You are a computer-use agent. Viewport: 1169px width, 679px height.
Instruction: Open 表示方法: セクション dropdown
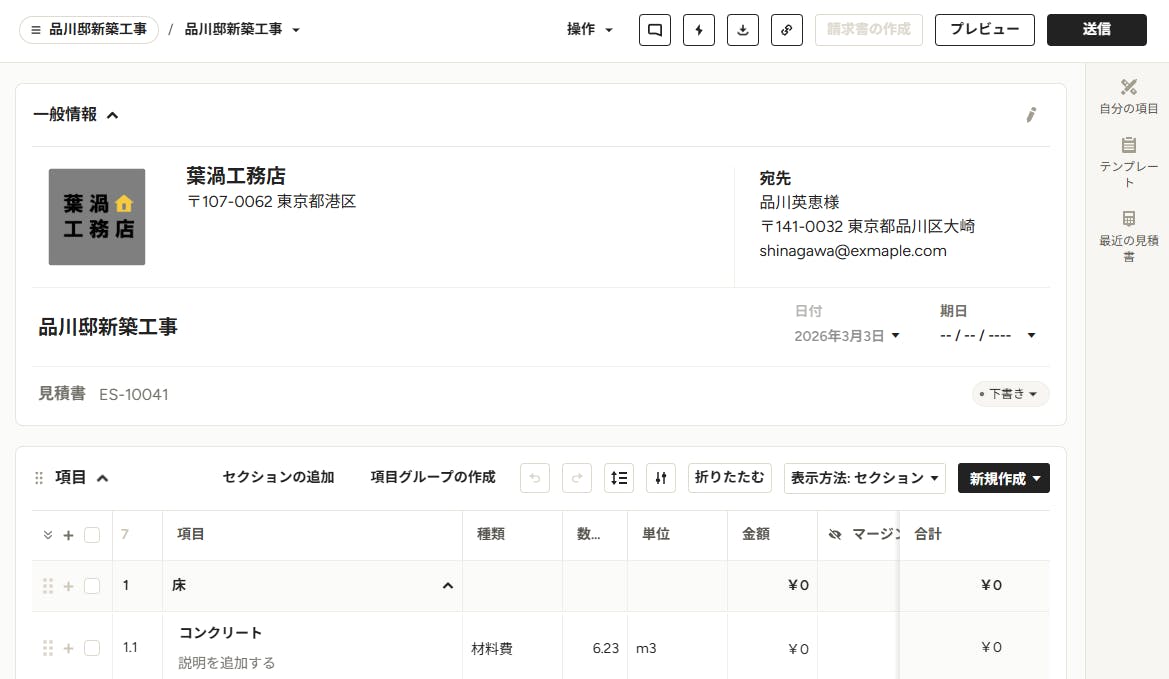coord(865,478)
